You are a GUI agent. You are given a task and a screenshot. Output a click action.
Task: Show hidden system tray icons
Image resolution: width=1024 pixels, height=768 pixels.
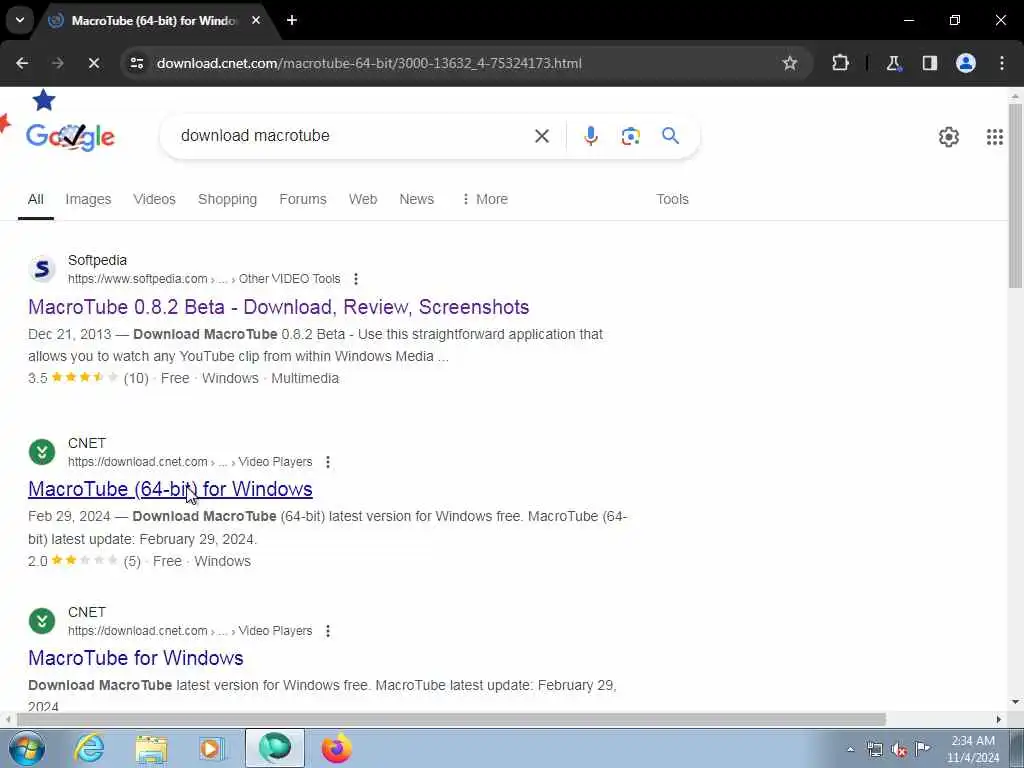tap(850, 750)
